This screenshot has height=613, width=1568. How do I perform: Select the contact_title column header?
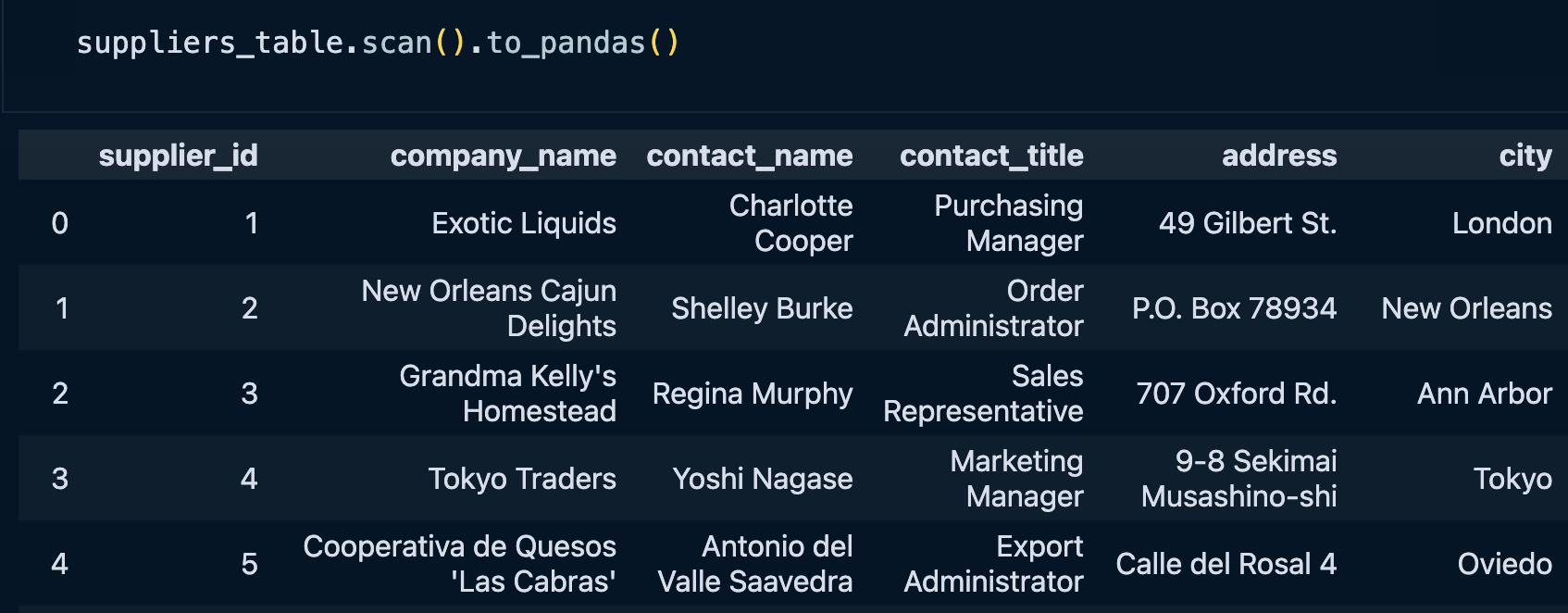click(x=990, y=156)
